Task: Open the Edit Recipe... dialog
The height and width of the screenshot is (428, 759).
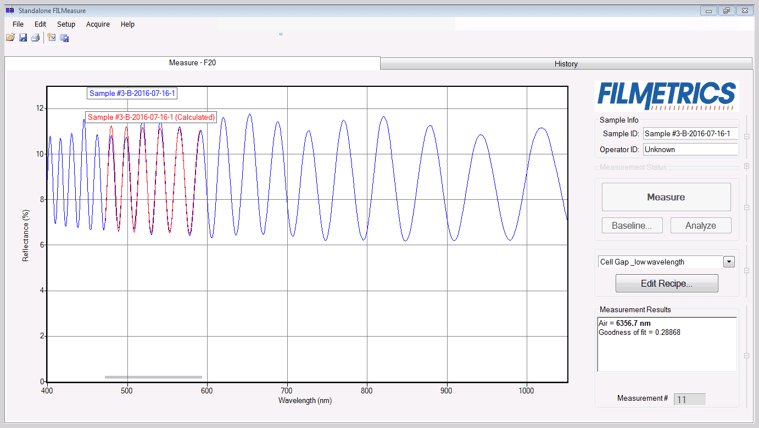Action: click(666, 283)
